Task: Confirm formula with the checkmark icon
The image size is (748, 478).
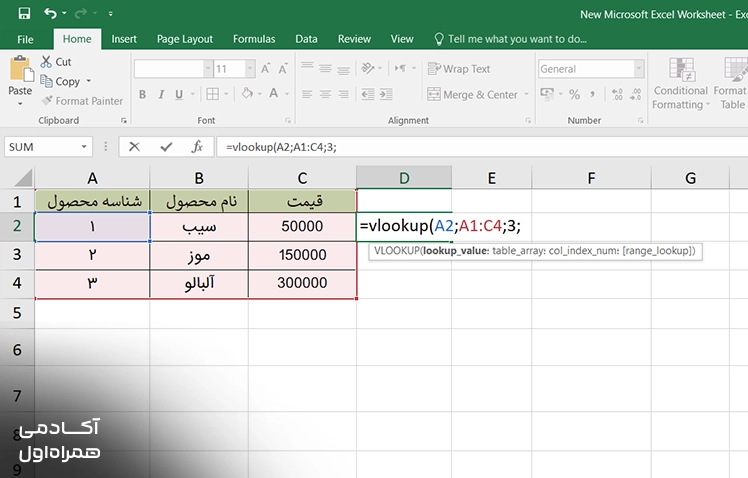Action: coord(166,146)
